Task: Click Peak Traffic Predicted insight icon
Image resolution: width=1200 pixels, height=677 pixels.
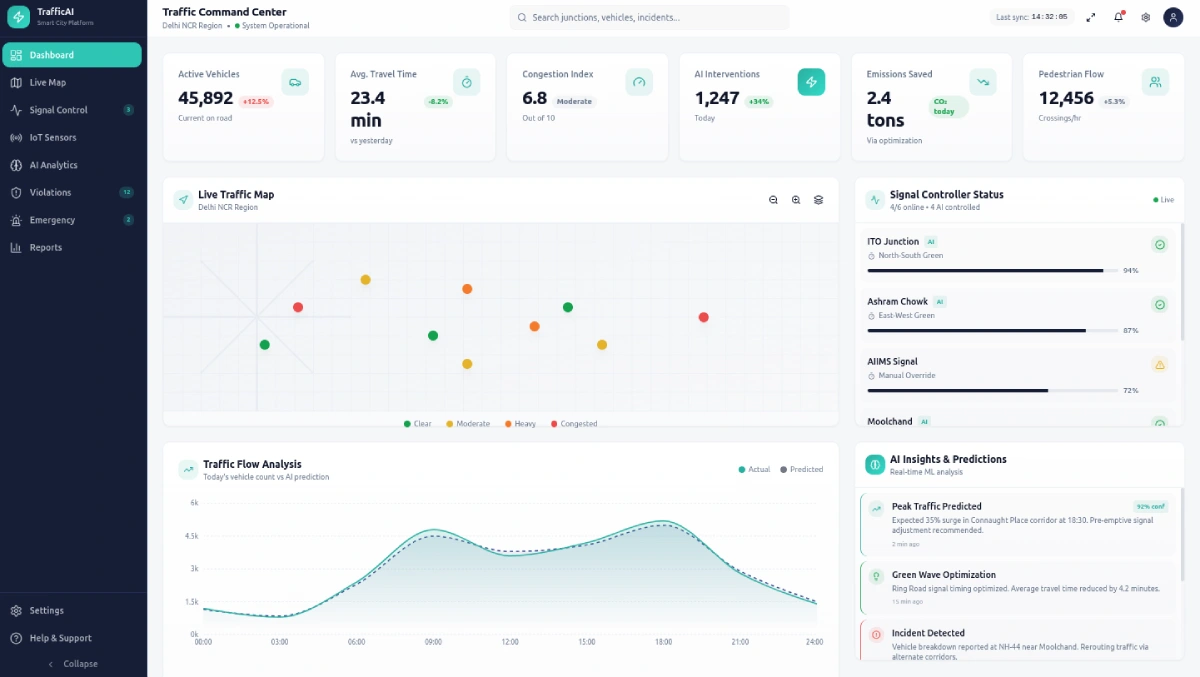Action: (877, 508)
